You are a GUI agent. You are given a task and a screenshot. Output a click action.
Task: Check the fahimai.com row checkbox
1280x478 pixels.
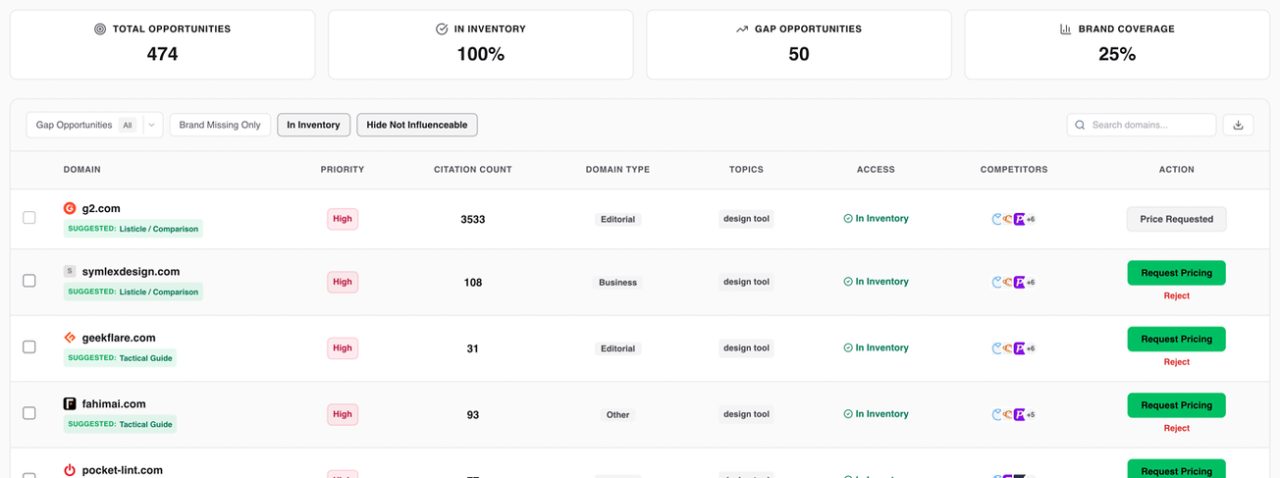click(29, 413)
